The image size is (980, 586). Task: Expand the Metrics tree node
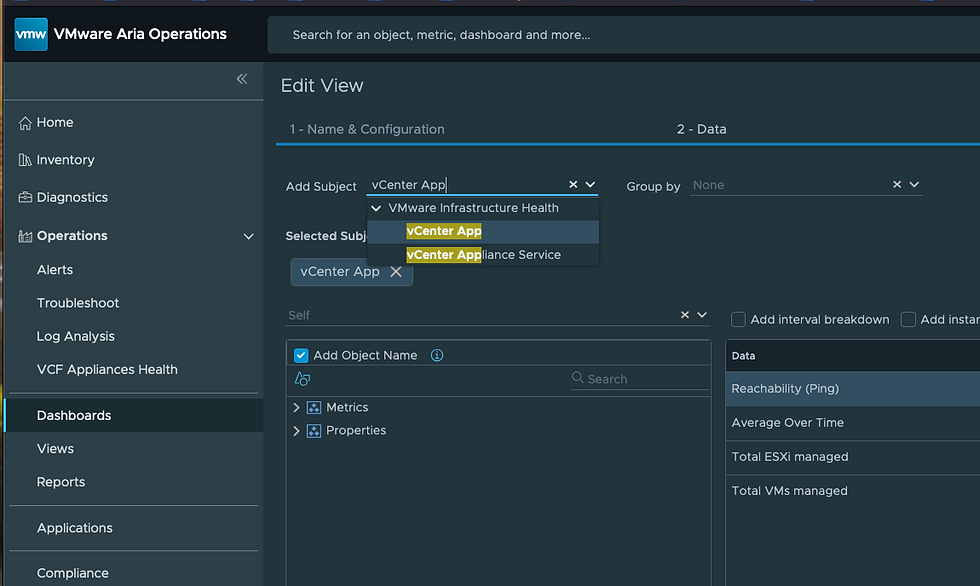tap(296, 407)
